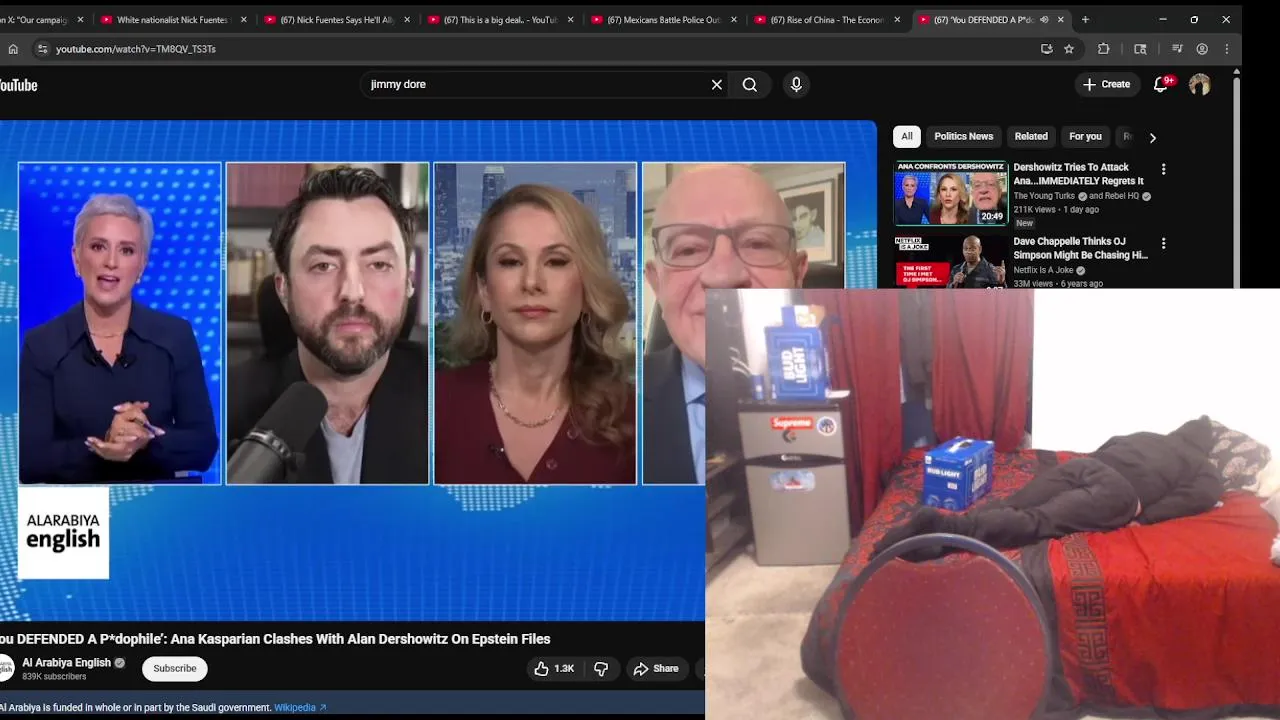Click the Netflix Is A Joke thumbnail
The width and height of the screenshot is (1280, 720).
point(951,262)
